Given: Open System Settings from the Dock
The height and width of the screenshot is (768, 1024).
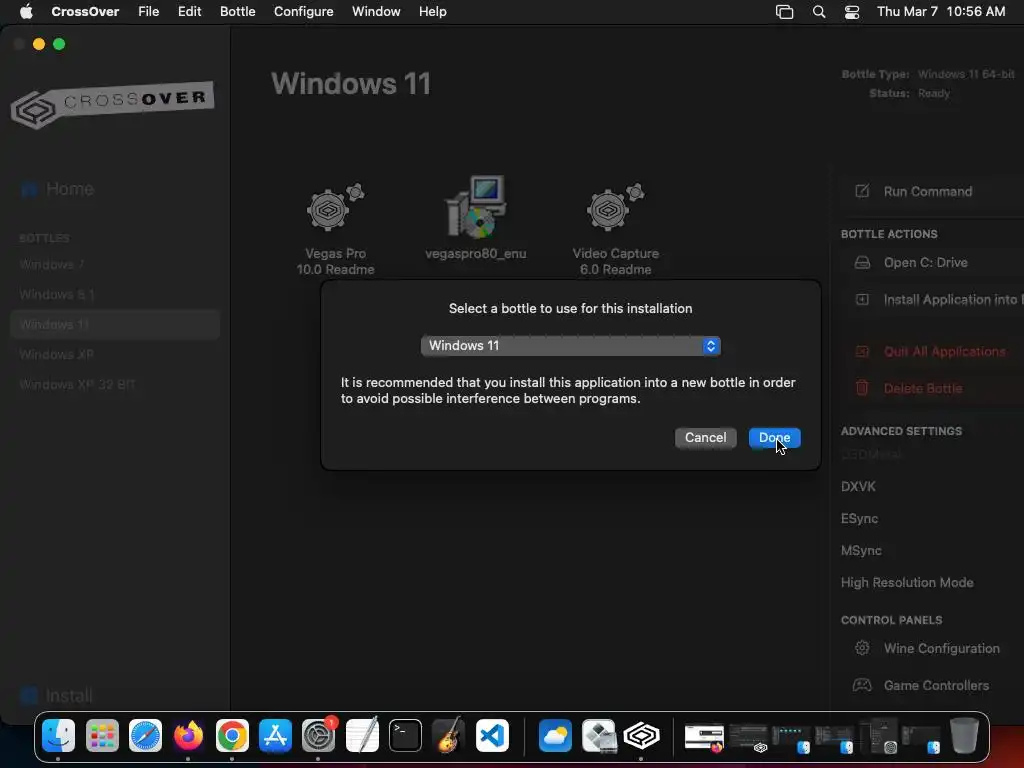Looking at the screenshot, I should point(319,736).
